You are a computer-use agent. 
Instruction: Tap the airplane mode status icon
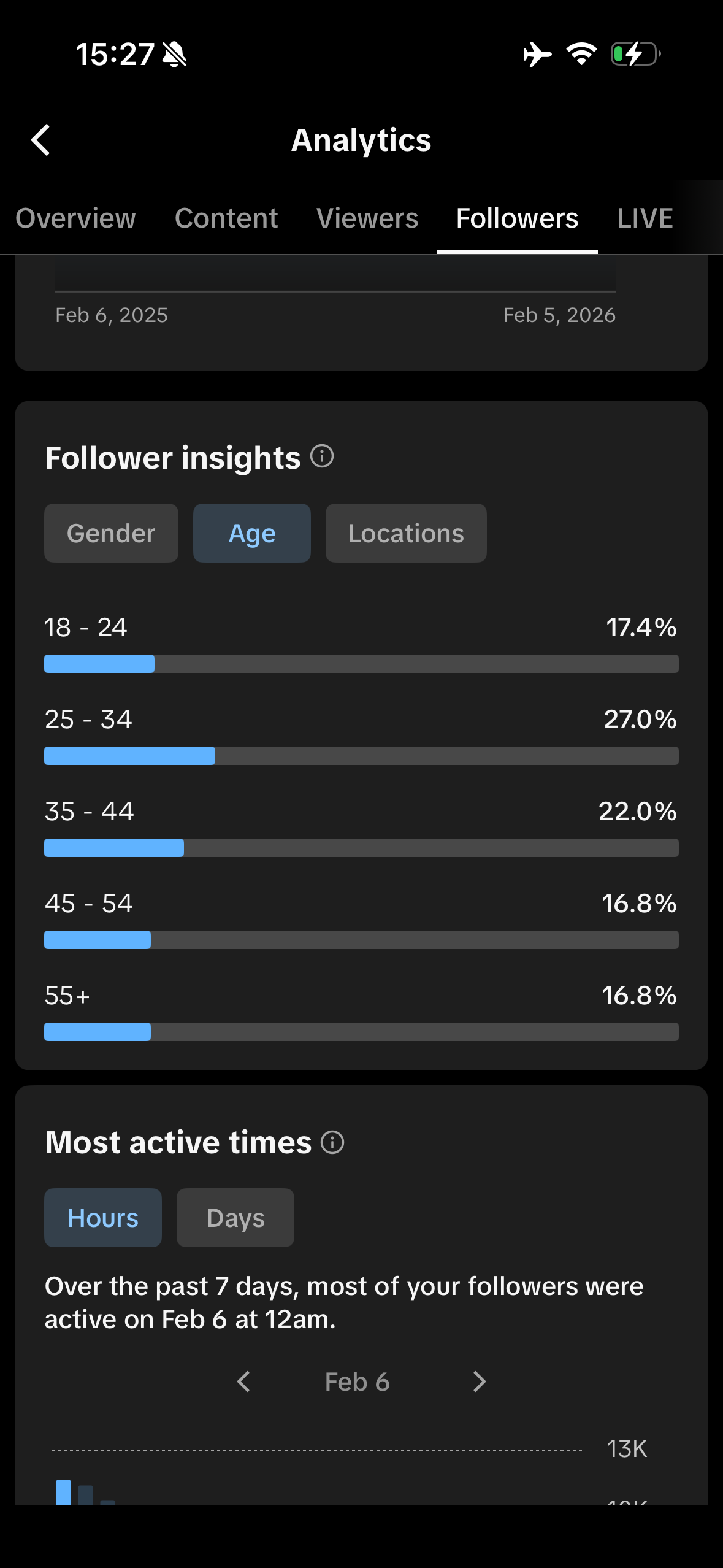537,54
